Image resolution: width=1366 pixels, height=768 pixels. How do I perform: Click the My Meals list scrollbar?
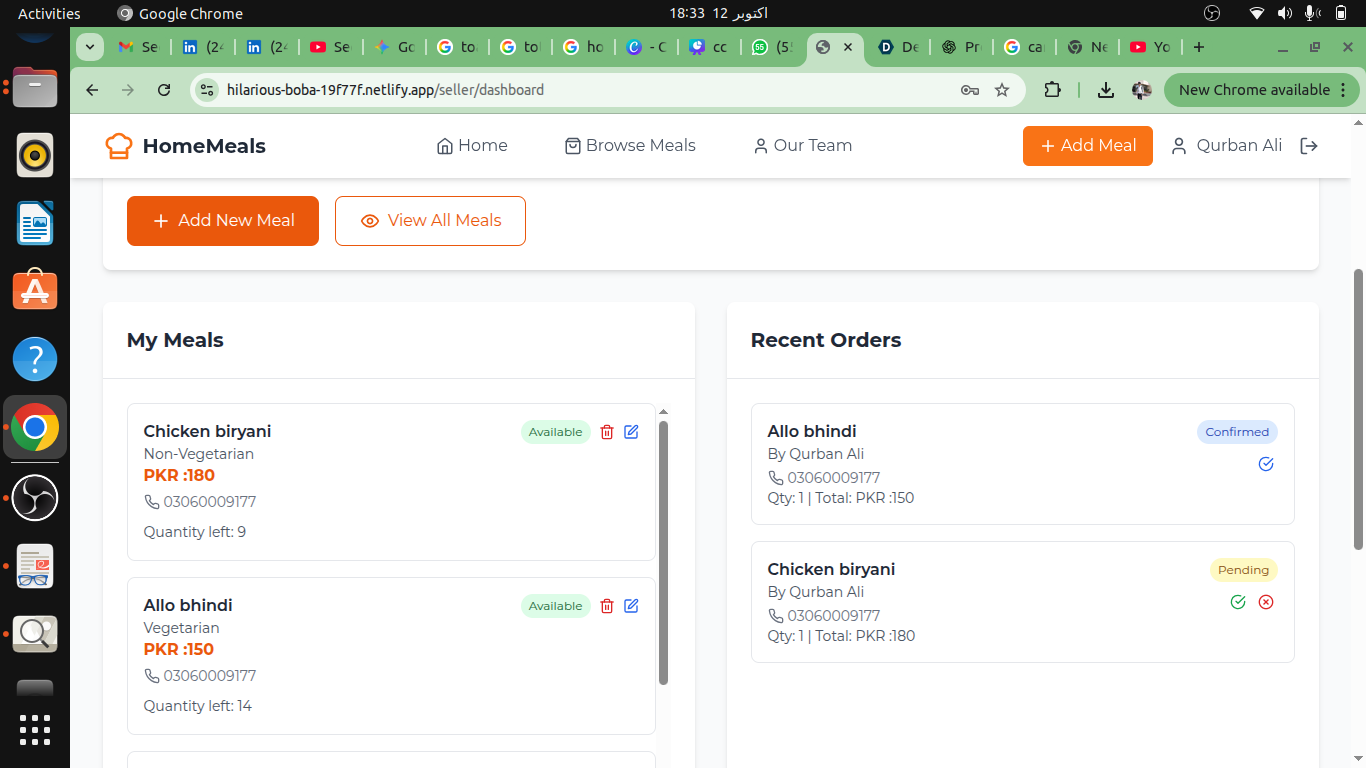click(663, 552)
